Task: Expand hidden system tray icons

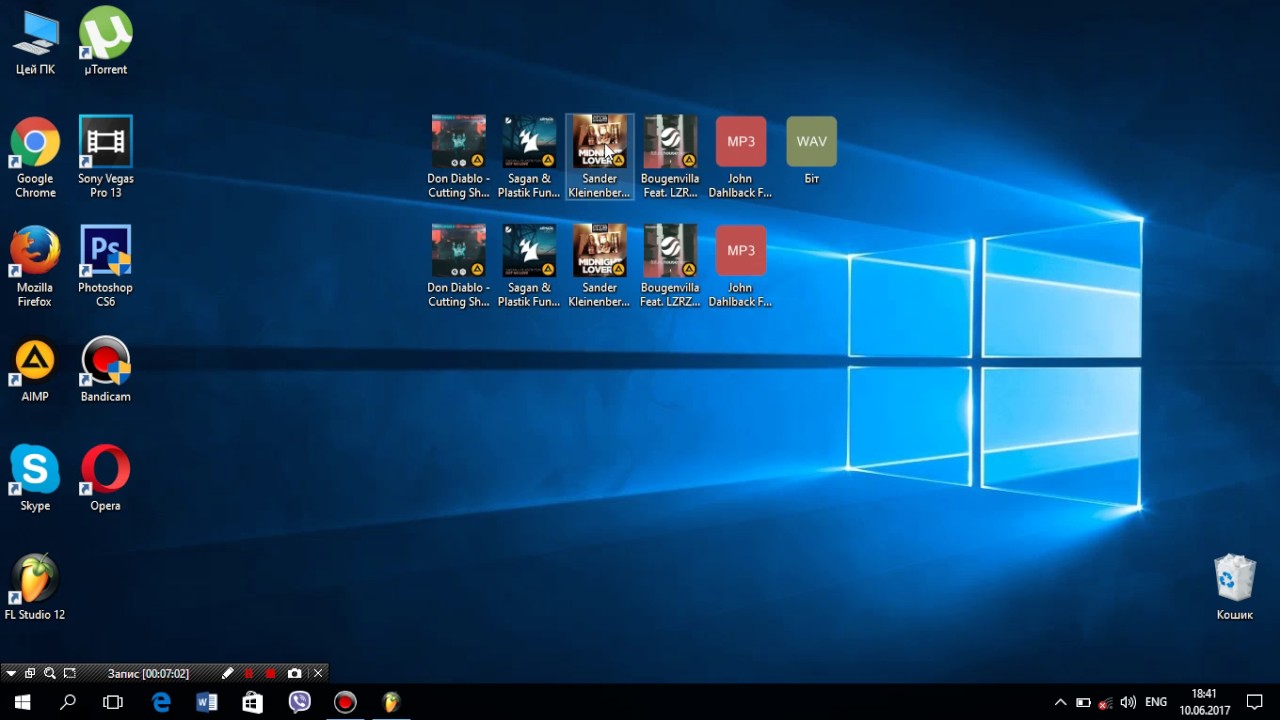Action: tap(1061, 702)
